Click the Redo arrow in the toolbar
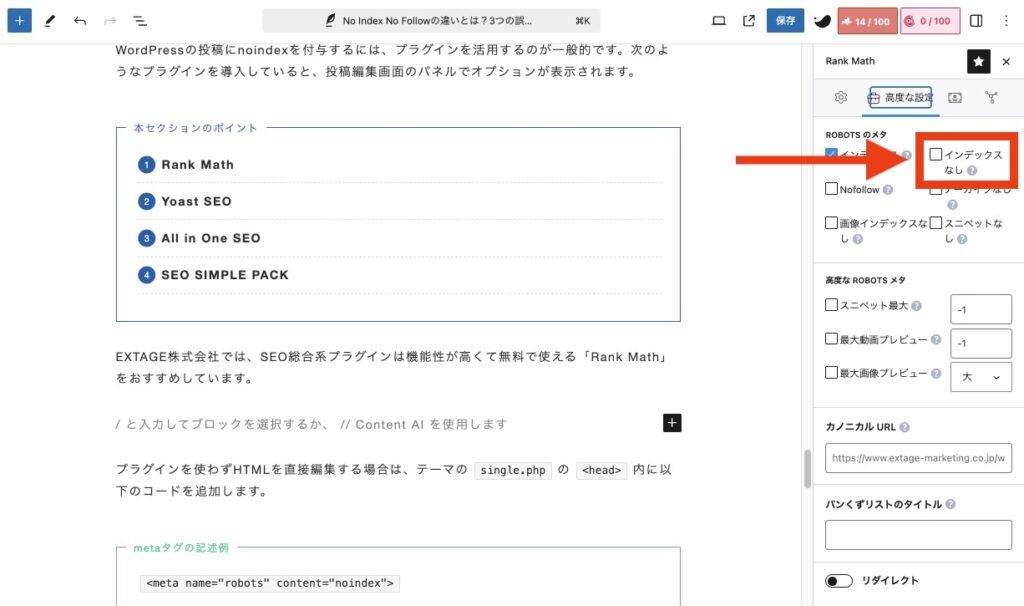The height and width of the screenshot is (606, 1024). click(x=108, y=20)
